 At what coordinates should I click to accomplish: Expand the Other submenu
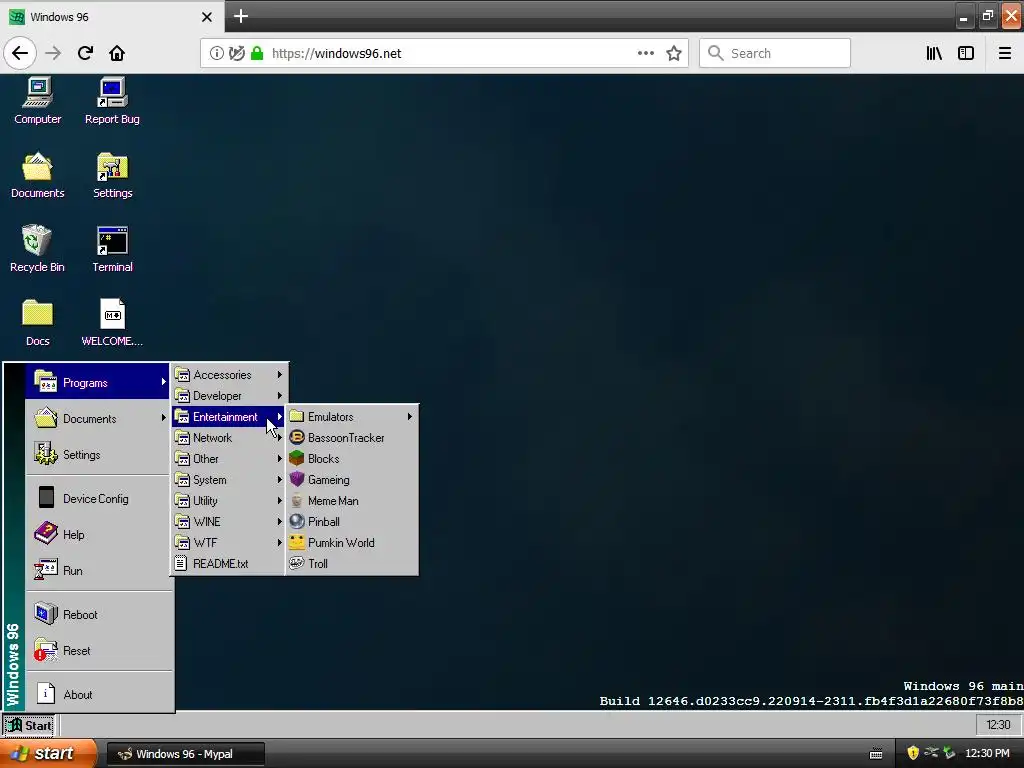coord(229,458)
